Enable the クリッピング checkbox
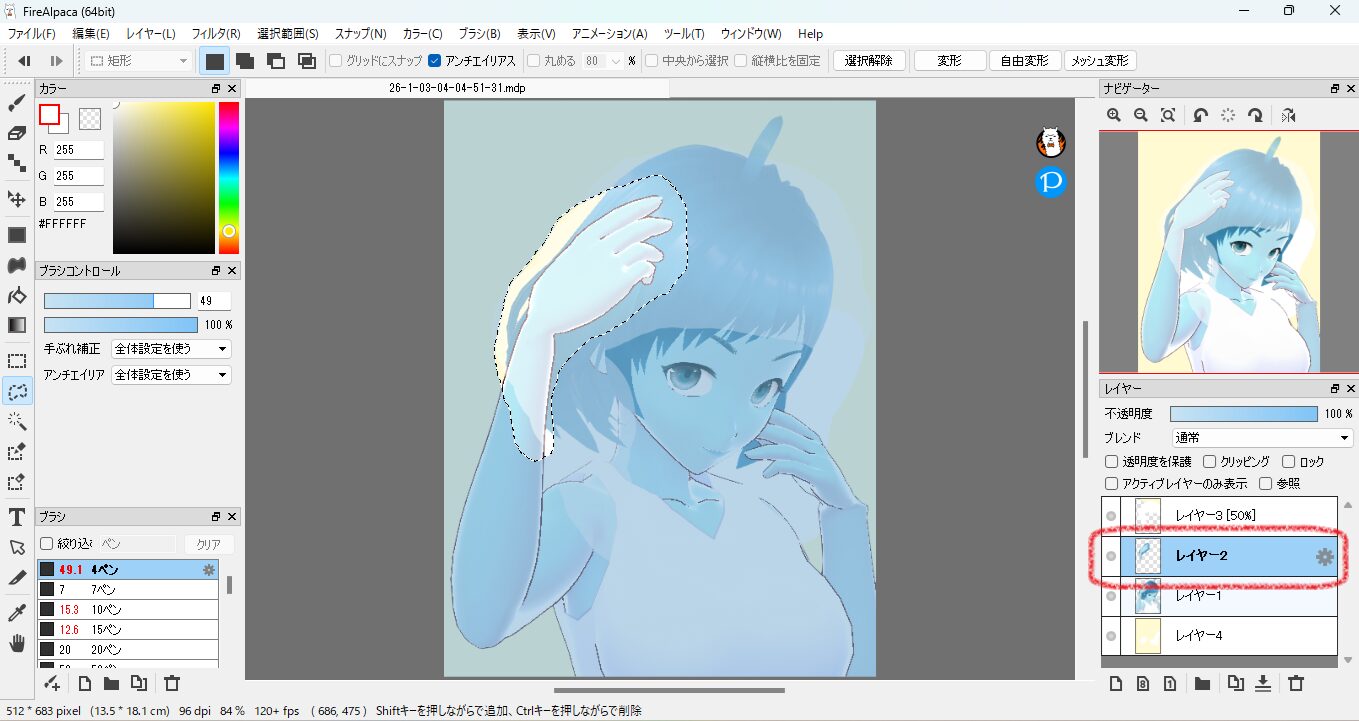This screenshot has height=721, width=1359. click(1210, 462)
